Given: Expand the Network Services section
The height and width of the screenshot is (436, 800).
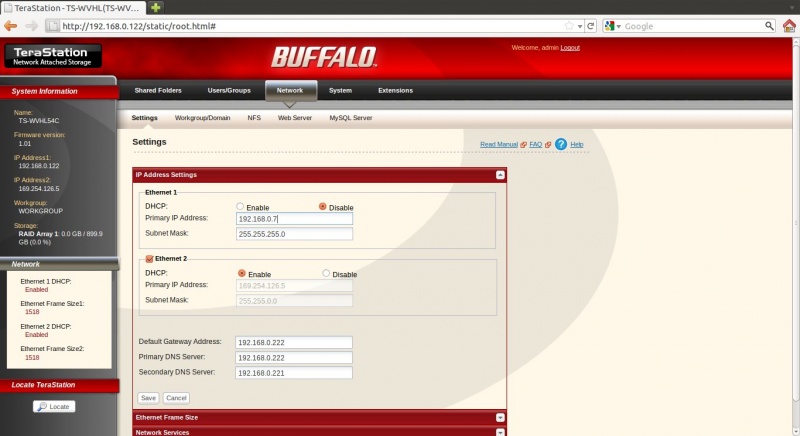Looking at the screenshot, I should pos(500,432).
